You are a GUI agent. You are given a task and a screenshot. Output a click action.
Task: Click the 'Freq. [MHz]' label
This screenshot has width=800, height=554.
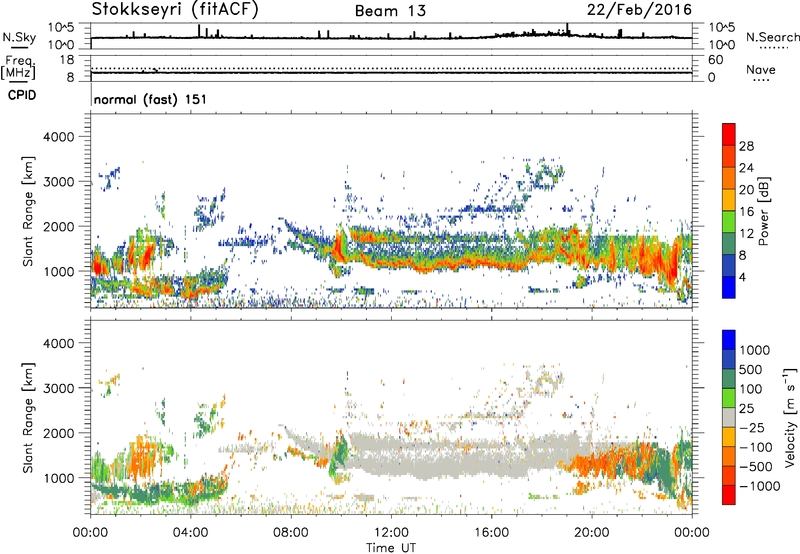tap(18, 68)
